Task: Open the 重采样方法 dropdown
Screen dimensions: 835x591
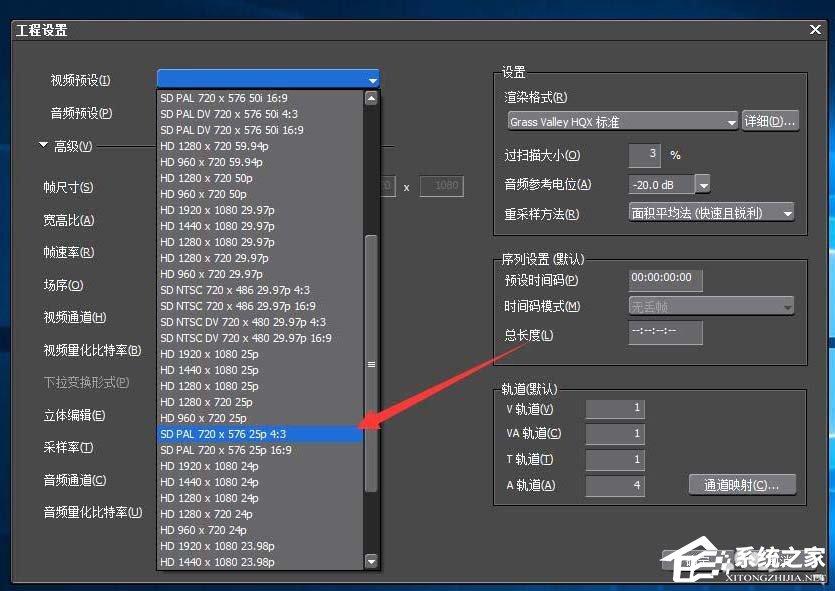Action: click(x=787, y=212)
